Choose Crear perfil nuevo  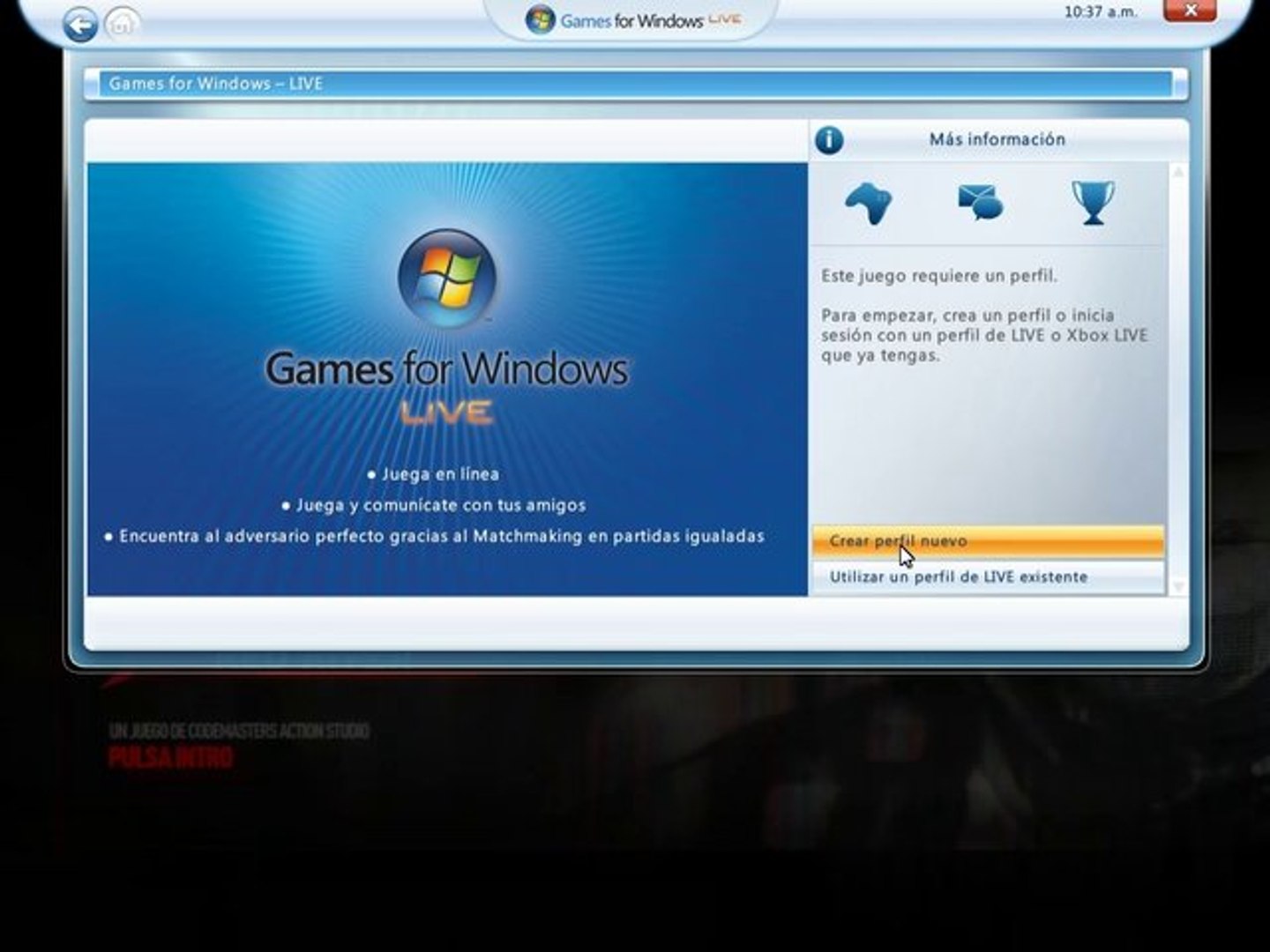click(x=988, y=541)
